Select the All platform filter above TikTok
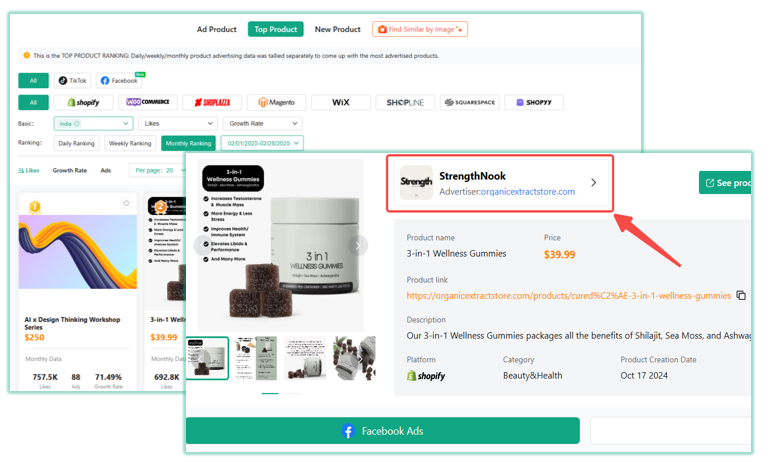 tap(34, 80)
